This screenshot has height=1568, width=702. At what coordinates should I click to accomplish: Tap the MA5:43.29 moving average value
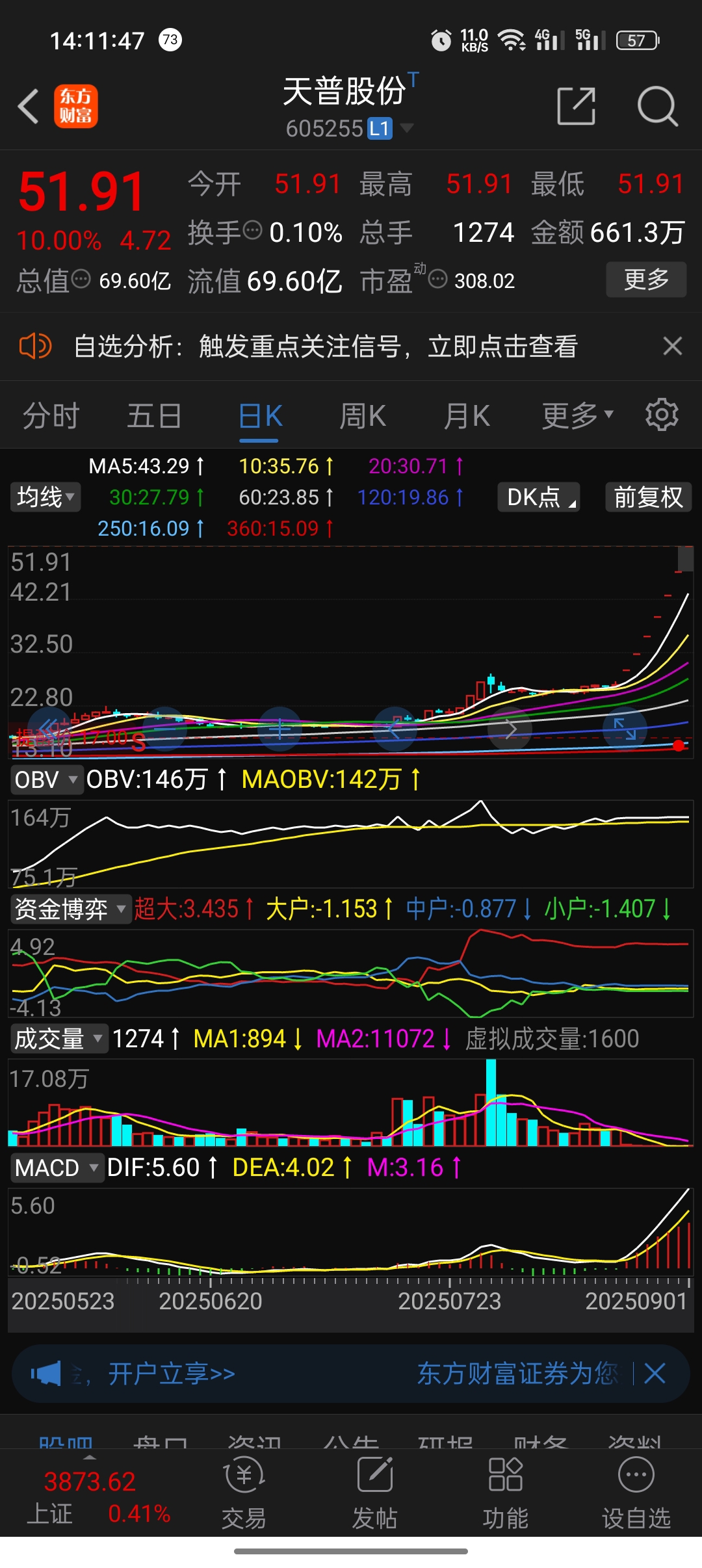point(146,466)
